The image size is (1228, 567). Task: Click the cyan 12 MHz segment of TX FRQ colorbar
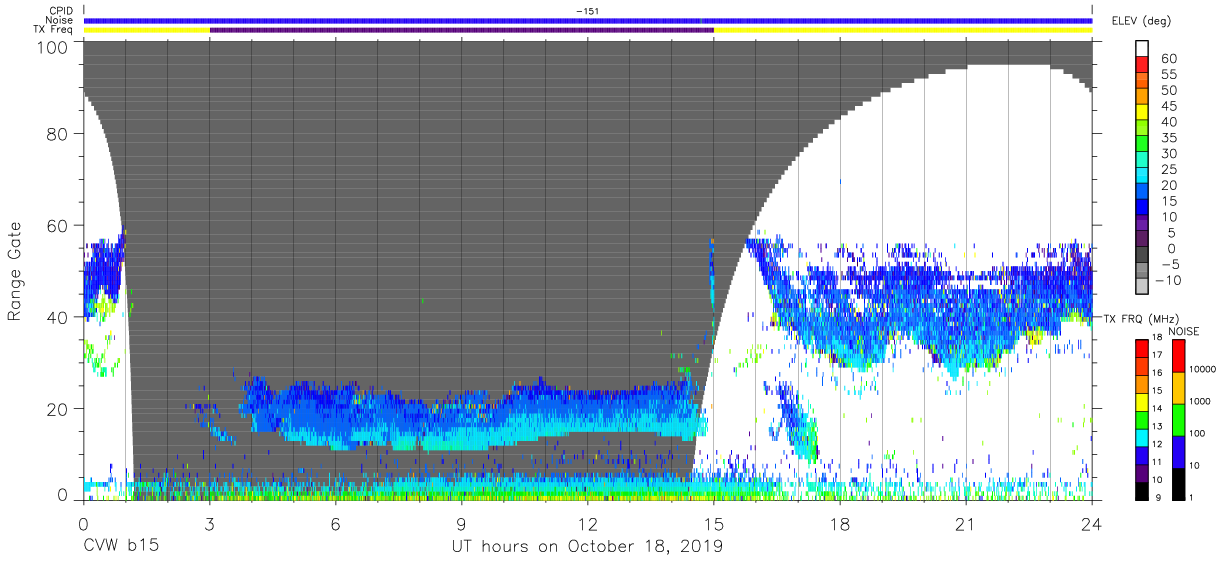[x=1142, y=438]
